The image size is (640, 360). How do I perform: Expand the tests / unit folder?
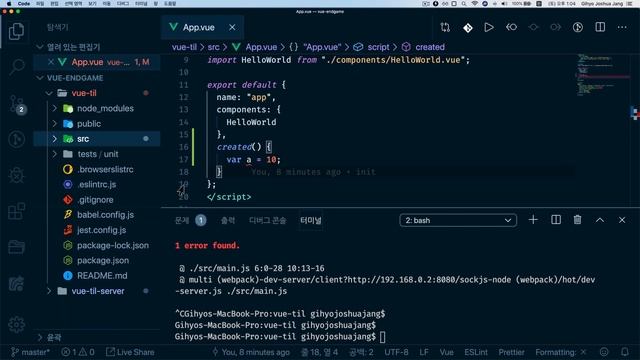tap(55, 154)
